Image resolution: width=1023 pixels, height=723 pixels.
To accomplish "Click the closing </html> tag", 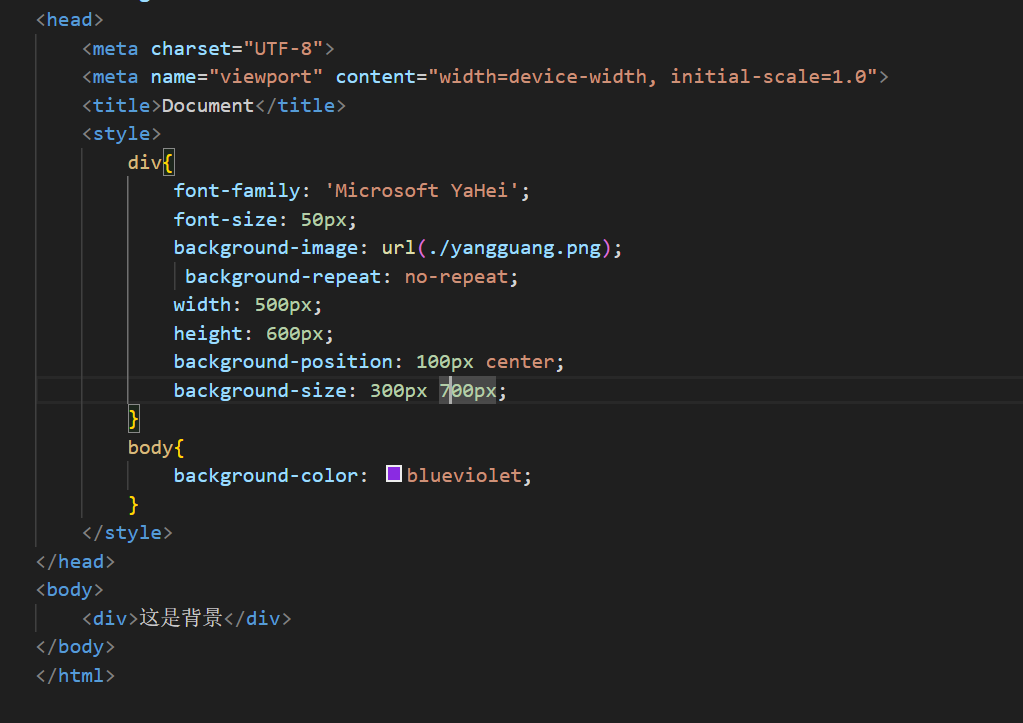I will pyautogui.click(x=76, y=675).
